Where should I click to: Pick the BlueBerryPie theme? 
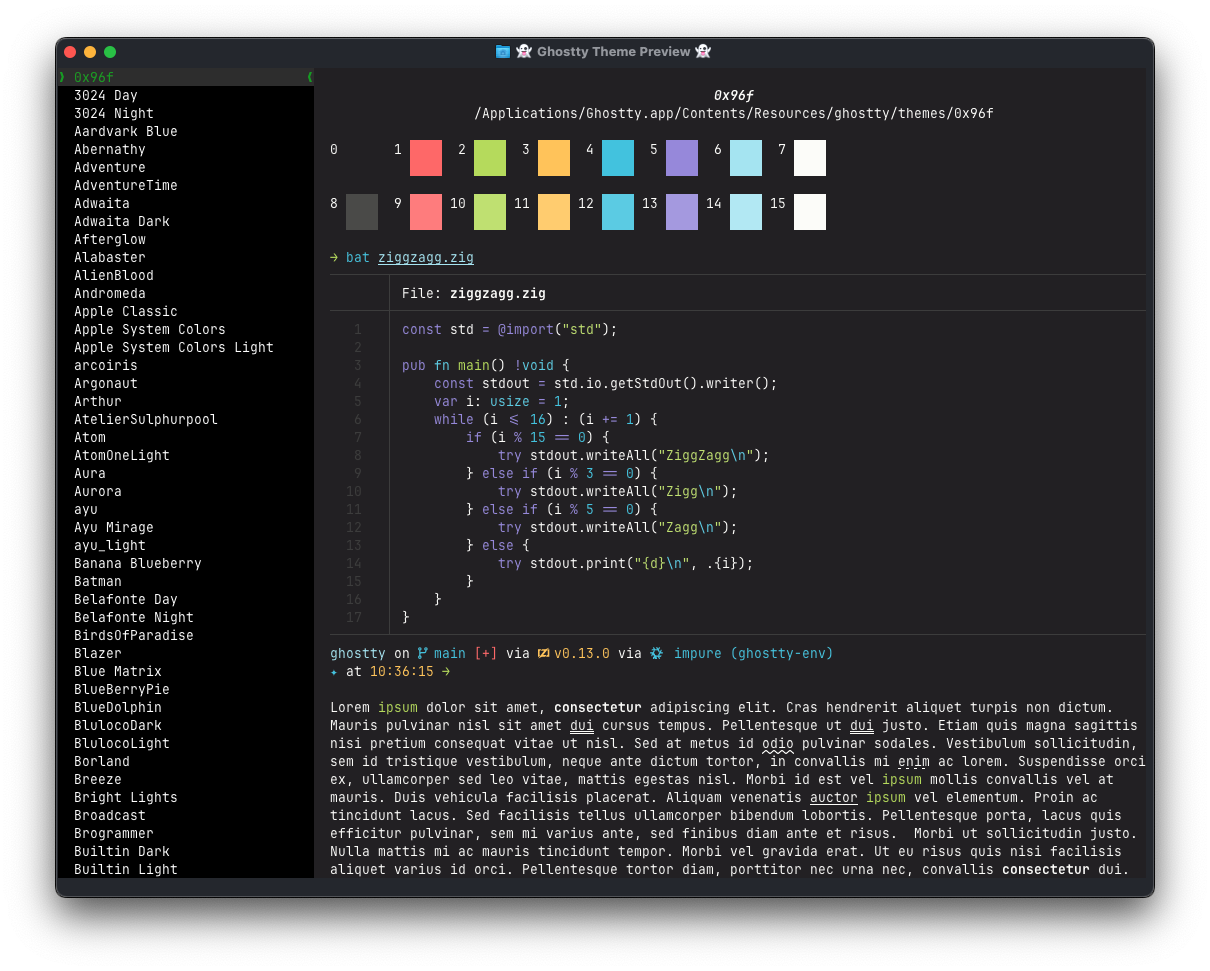[122, 690]
